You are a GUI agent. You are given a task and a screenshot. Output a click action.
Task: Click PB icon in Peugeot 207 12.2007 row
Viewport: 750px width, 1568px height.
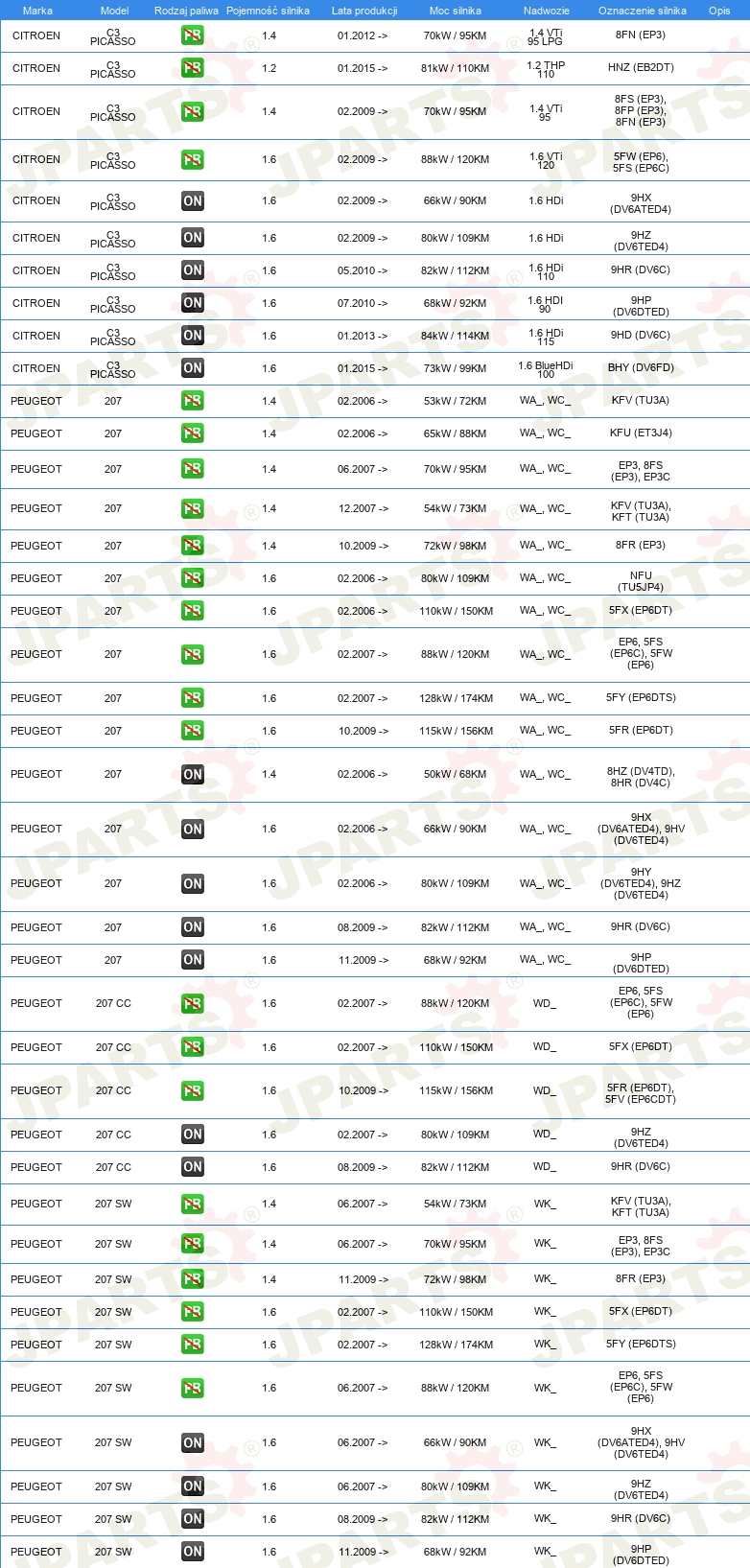click(193, 508)
